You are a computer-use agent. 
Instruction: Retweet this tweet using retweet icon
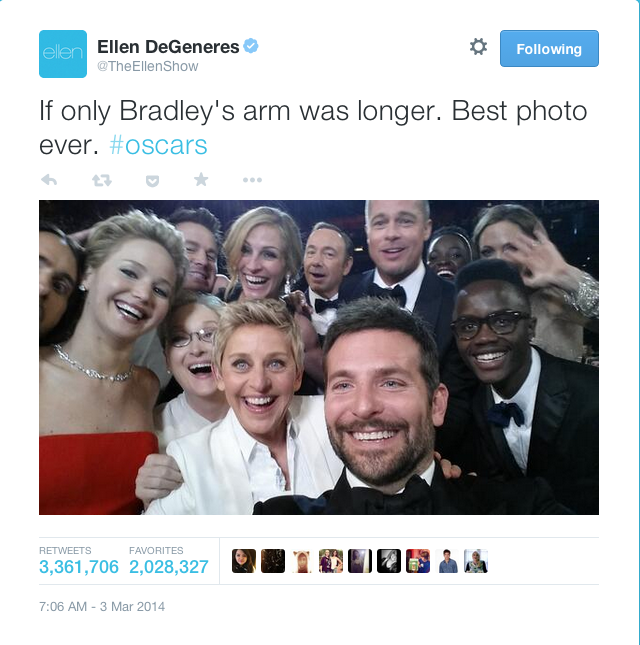pos(102,180)
